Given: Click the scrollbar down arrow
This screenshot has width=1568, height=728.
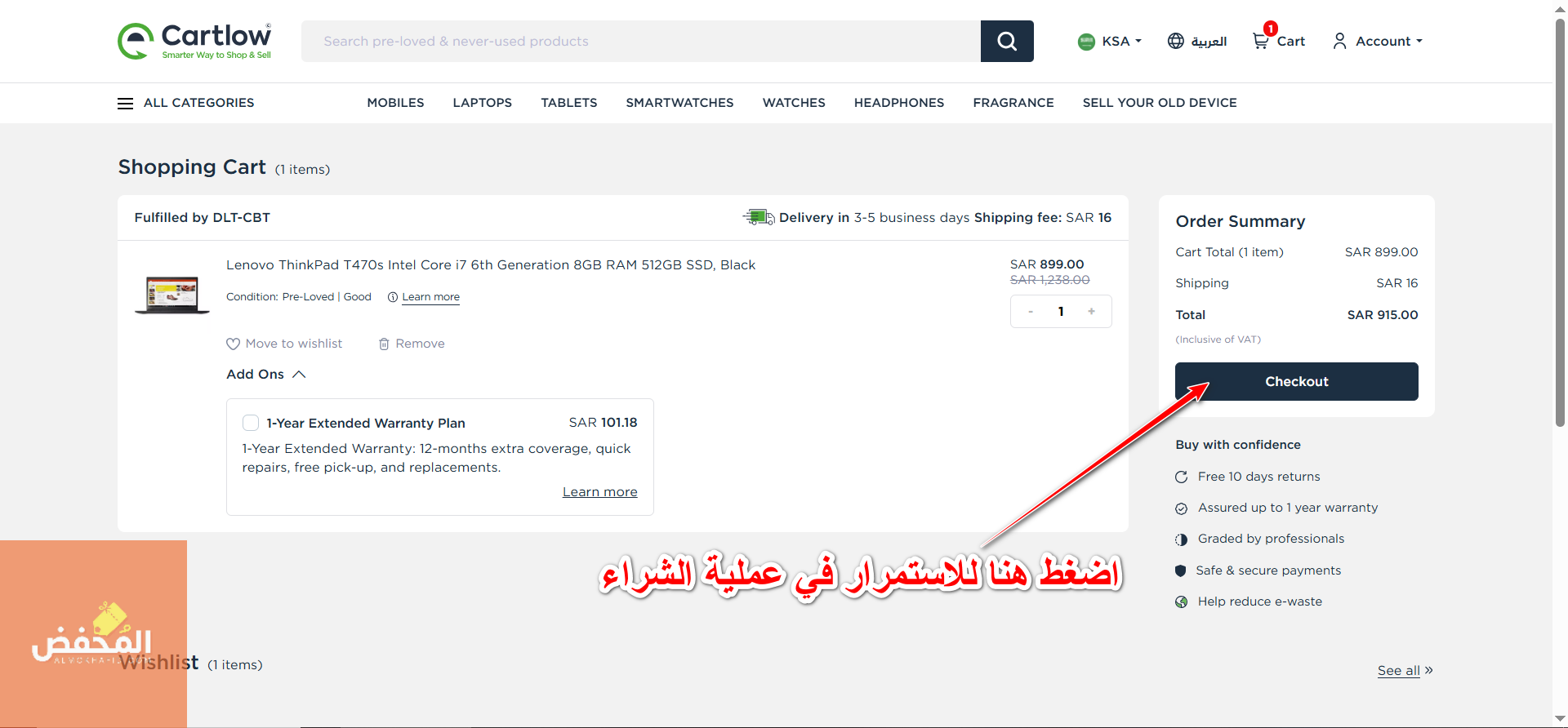Looking at the screenshot, I should (1560, 719).
